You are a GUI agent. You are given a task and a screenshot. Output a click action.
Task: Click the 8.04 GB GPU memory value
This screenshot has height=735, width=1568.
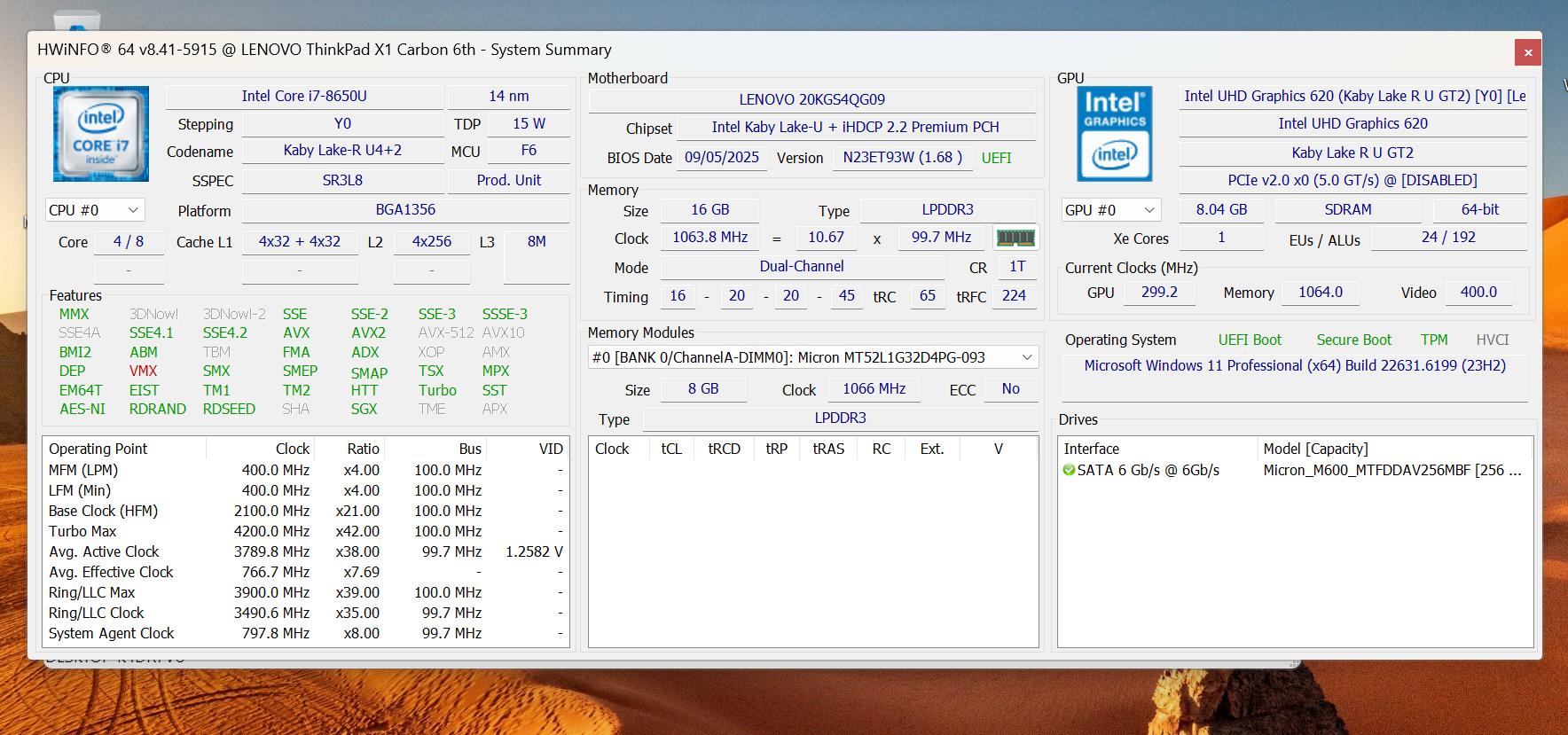point(1221,209)
